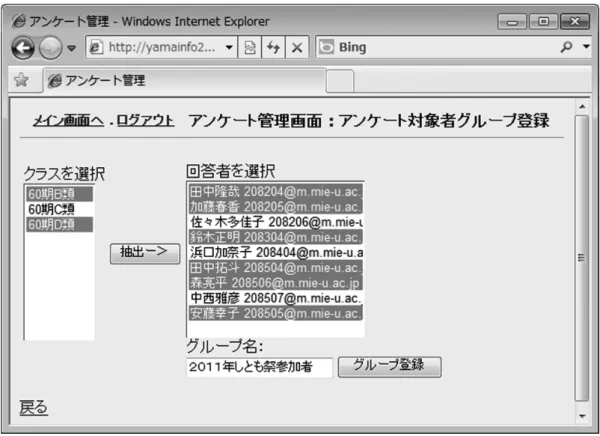Maximize the Internet Explorer window

543,21
